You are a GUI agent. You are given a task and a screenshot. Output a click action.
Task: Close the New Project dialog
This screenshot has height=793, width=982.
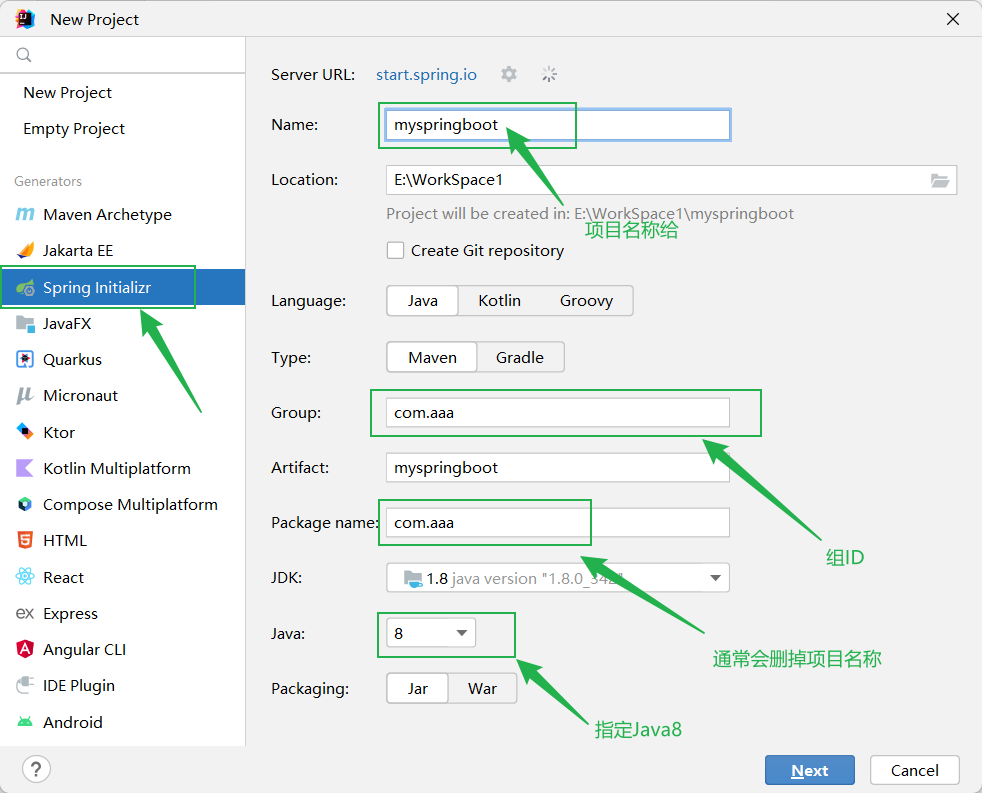pos(953,19)
